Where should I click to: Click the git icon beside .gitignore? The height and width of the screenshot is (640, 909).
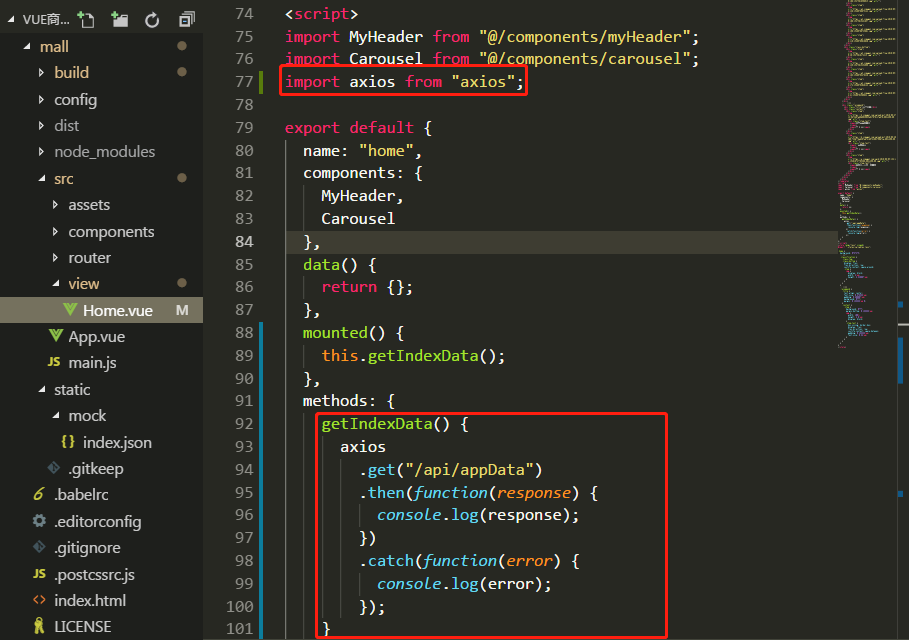(39, 547)
